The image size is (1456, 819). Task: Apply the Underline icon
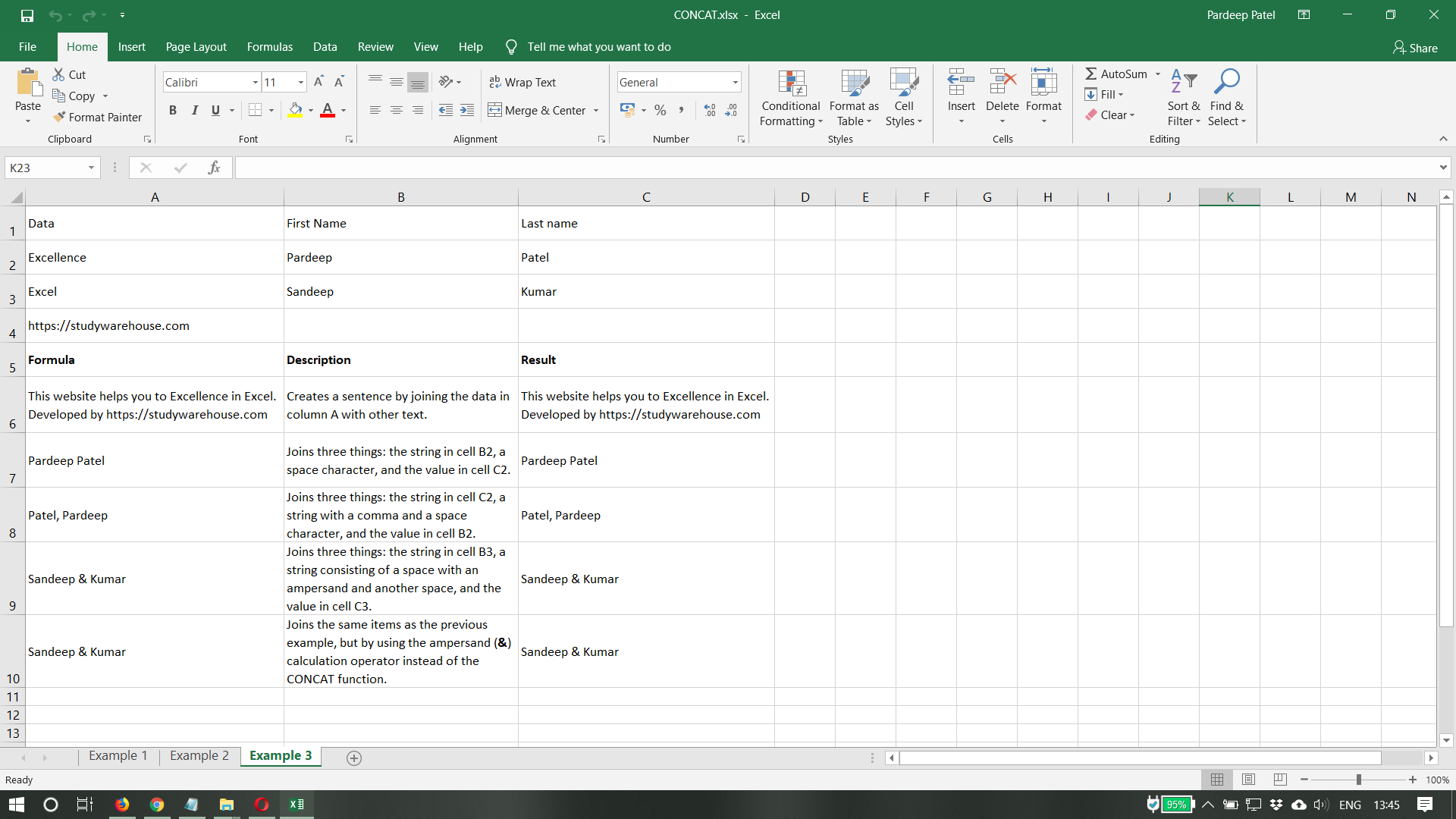click(215, 110)
